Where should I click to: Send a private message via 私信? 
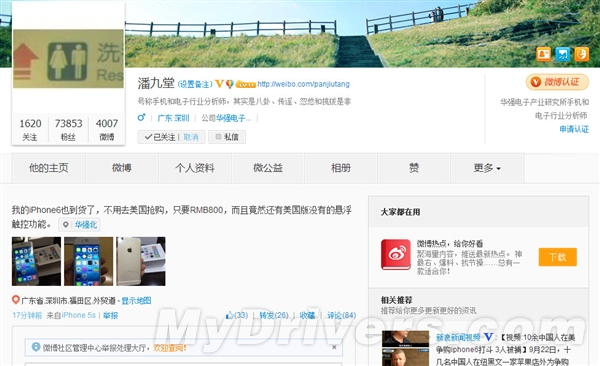coord(227,137)
